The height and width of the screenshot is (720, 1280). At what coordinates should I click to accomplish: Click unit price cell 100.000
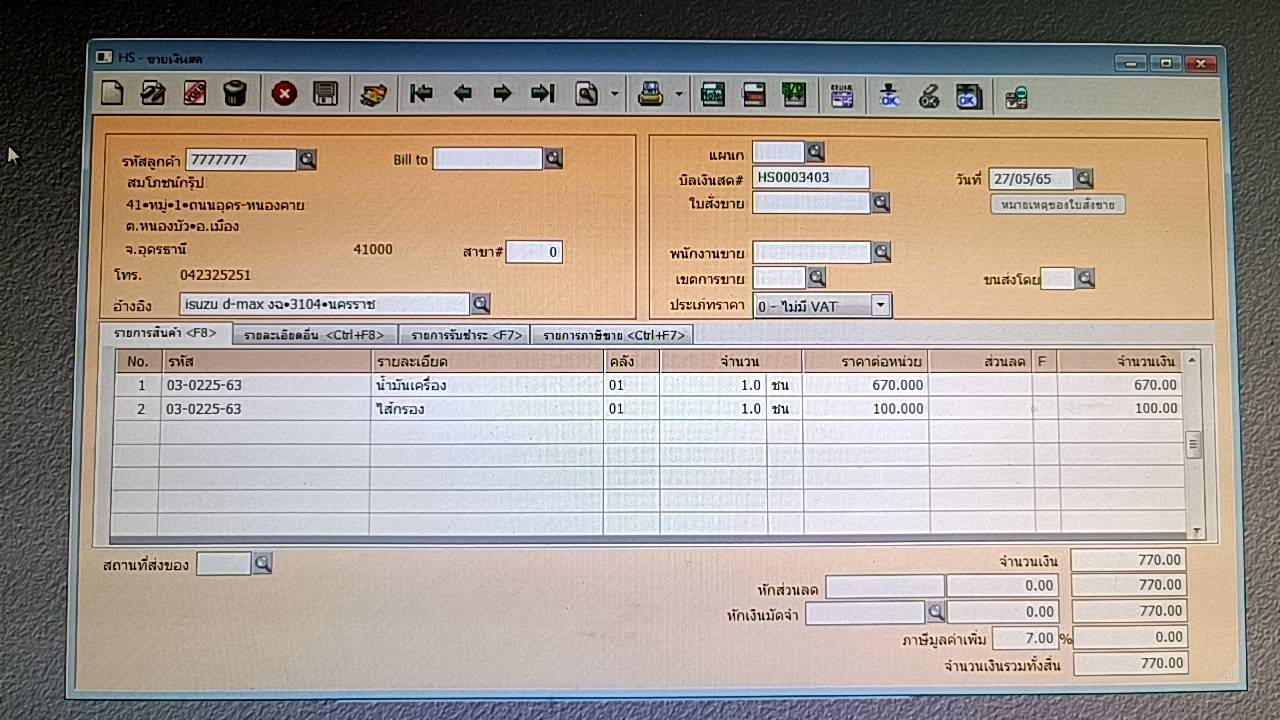[866, 409]
